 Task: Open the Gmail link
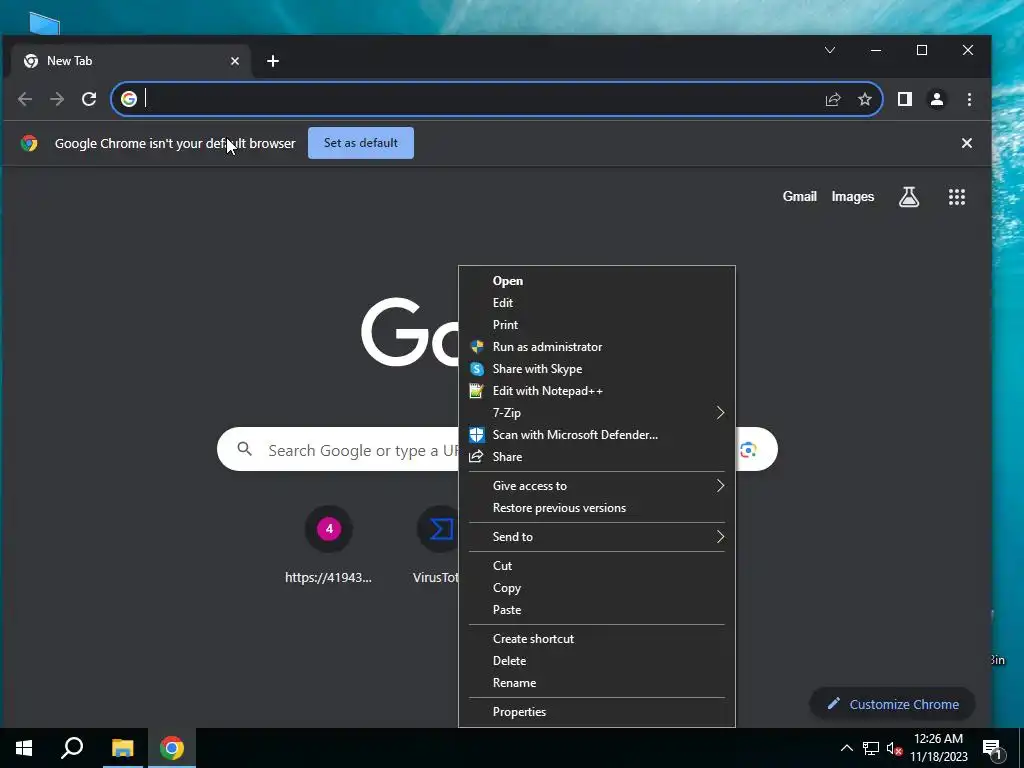tap(799, 197)
